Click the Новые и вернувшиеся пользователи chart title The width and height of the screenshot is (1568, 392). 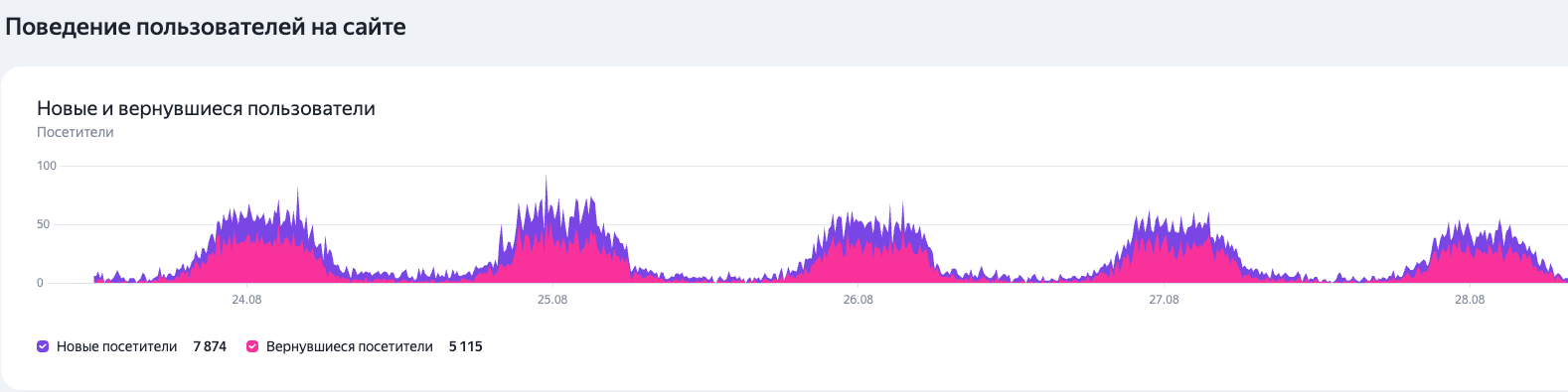[x=206, y=108]
